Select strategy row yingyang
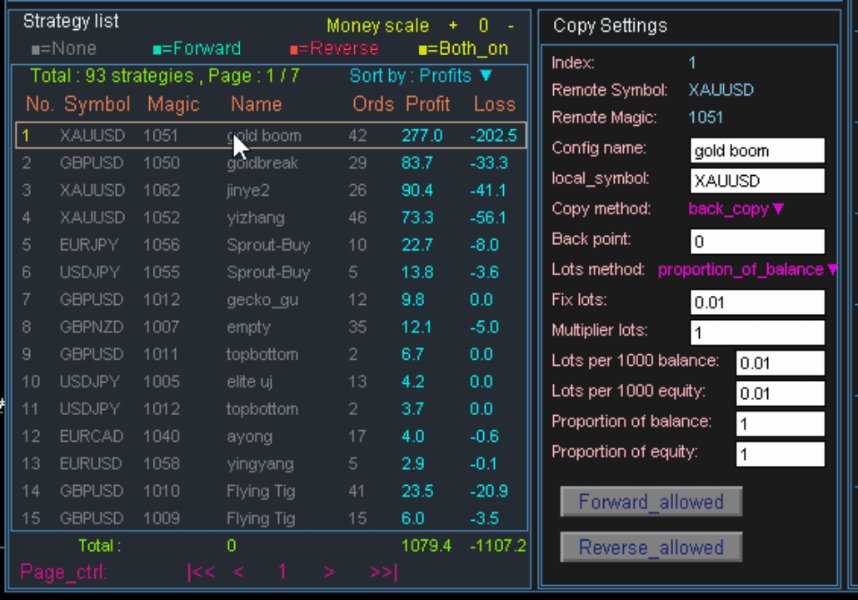Viewport: 858px width, 600px height. pyautogui.click(x=271, y=464)
